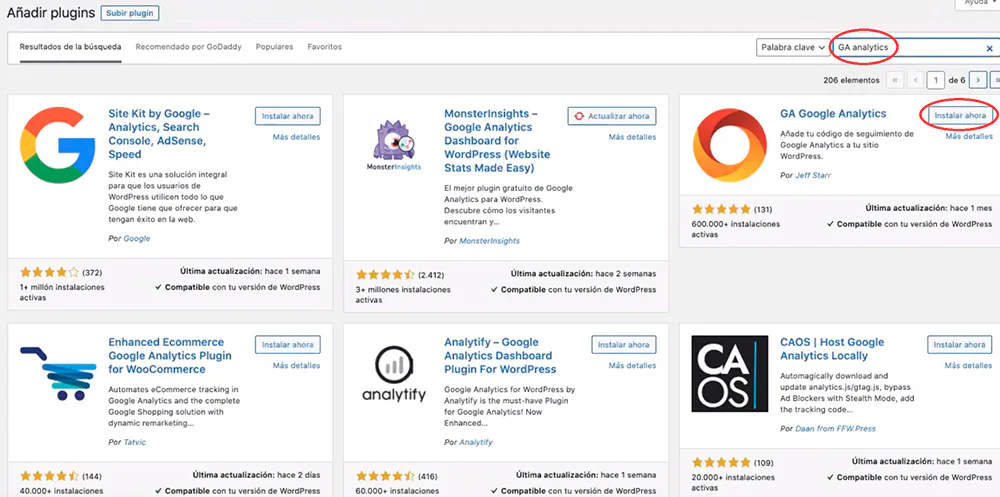Open the Enhanced Ecommerce shopping cart logo
1000x497 pixels.
coord(57,373)
